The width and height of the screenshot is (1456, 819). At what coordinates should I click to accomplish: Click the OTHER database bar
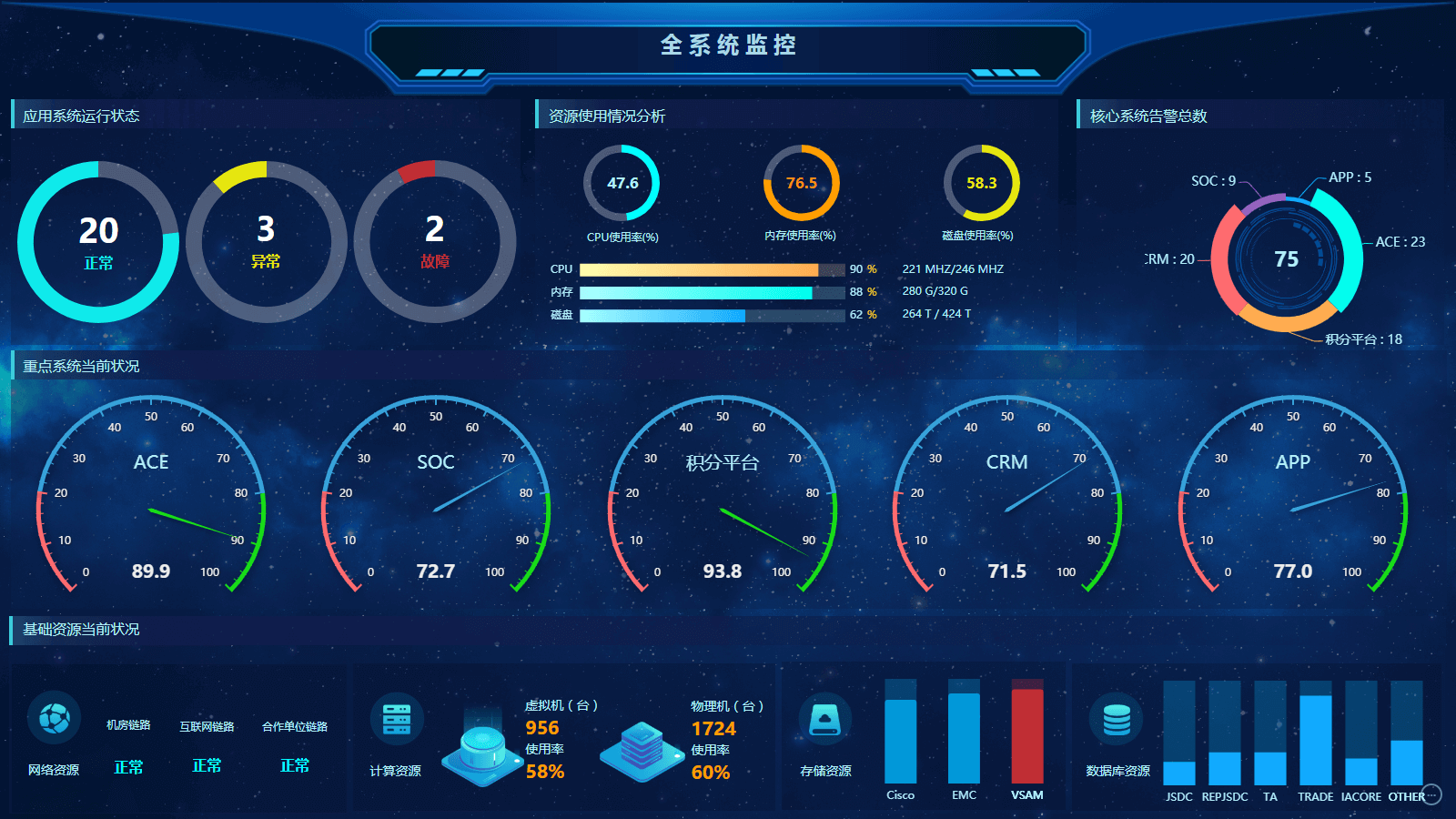[x=1407, y=733]
